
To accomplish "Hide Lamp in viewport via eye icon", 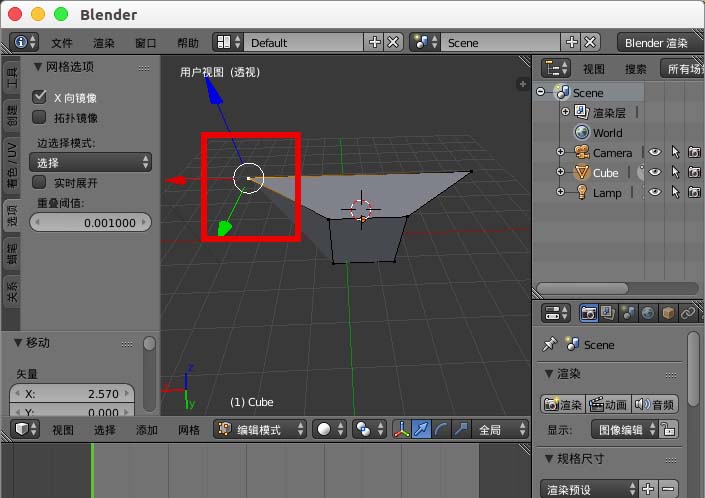I will (x=655, y=192).
